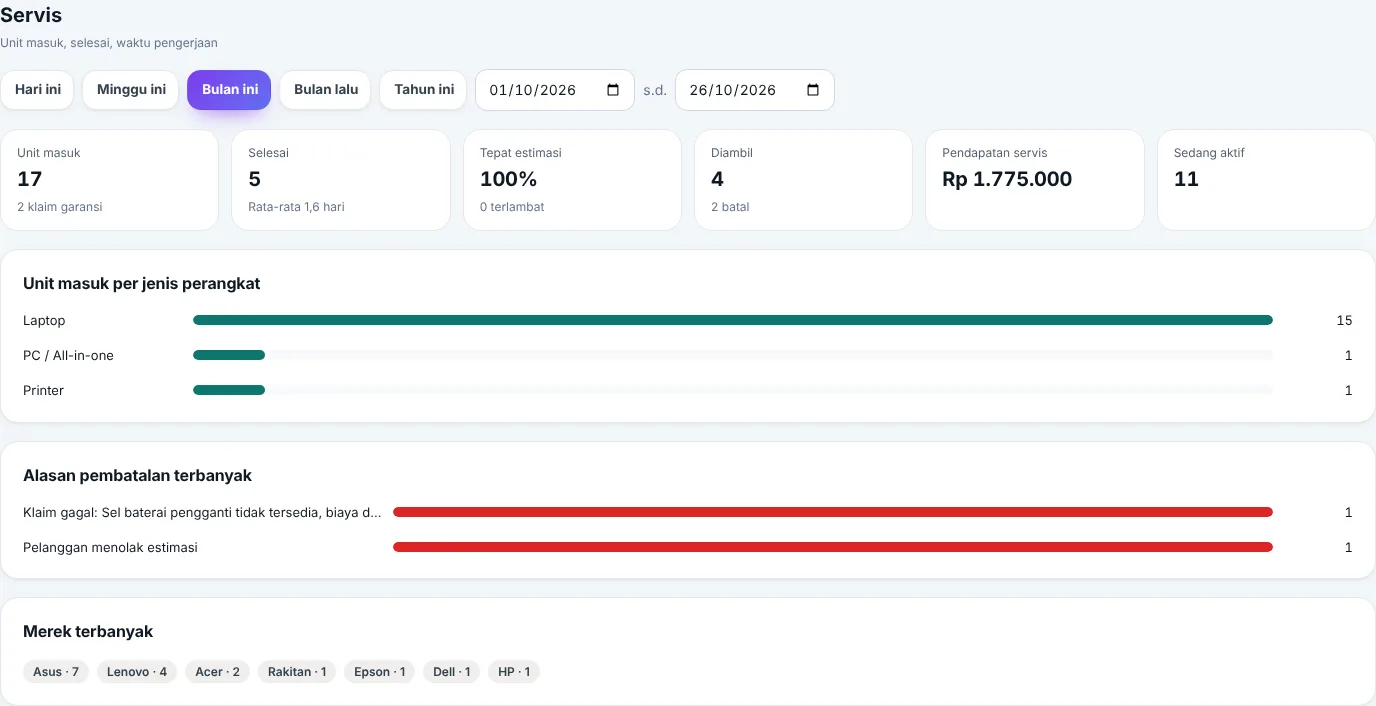This screenshot has width=1376, height=706.
Task: Click the Acer · 2 brand chip
Action: 217,672
